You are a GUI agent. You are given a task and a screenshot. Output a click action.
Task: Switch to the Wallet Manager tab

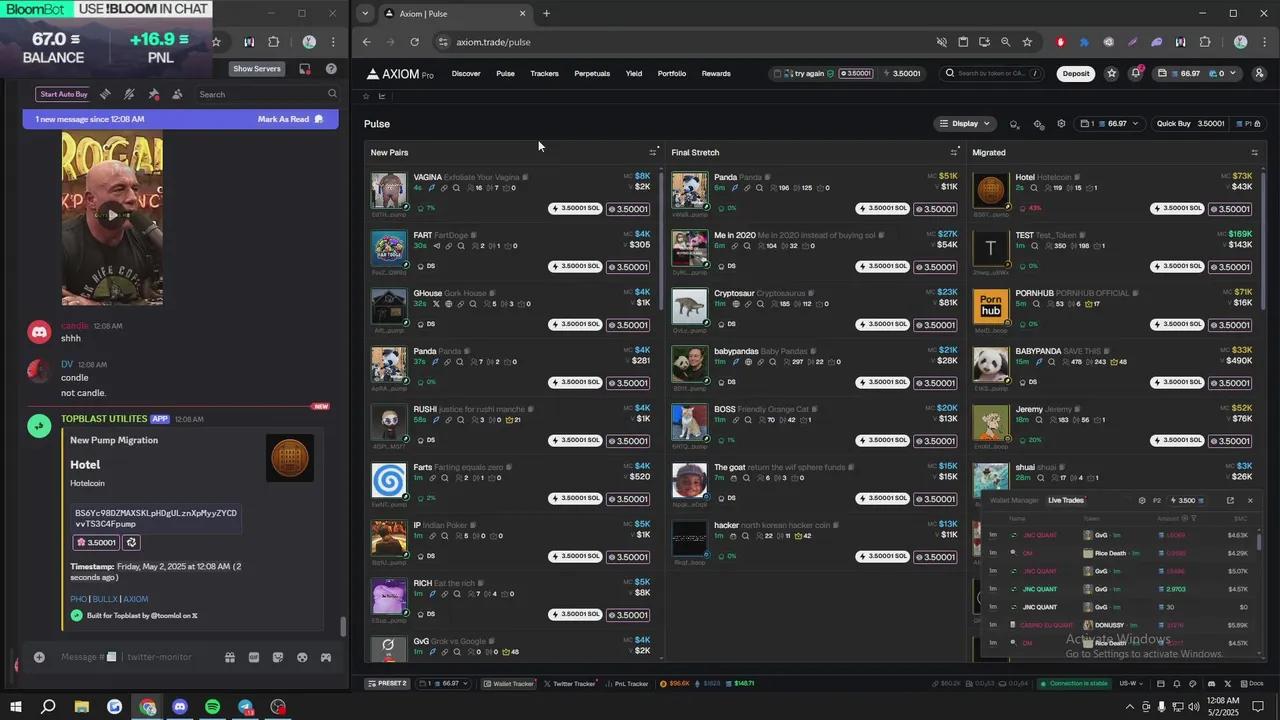click(x=1014, y=500)
